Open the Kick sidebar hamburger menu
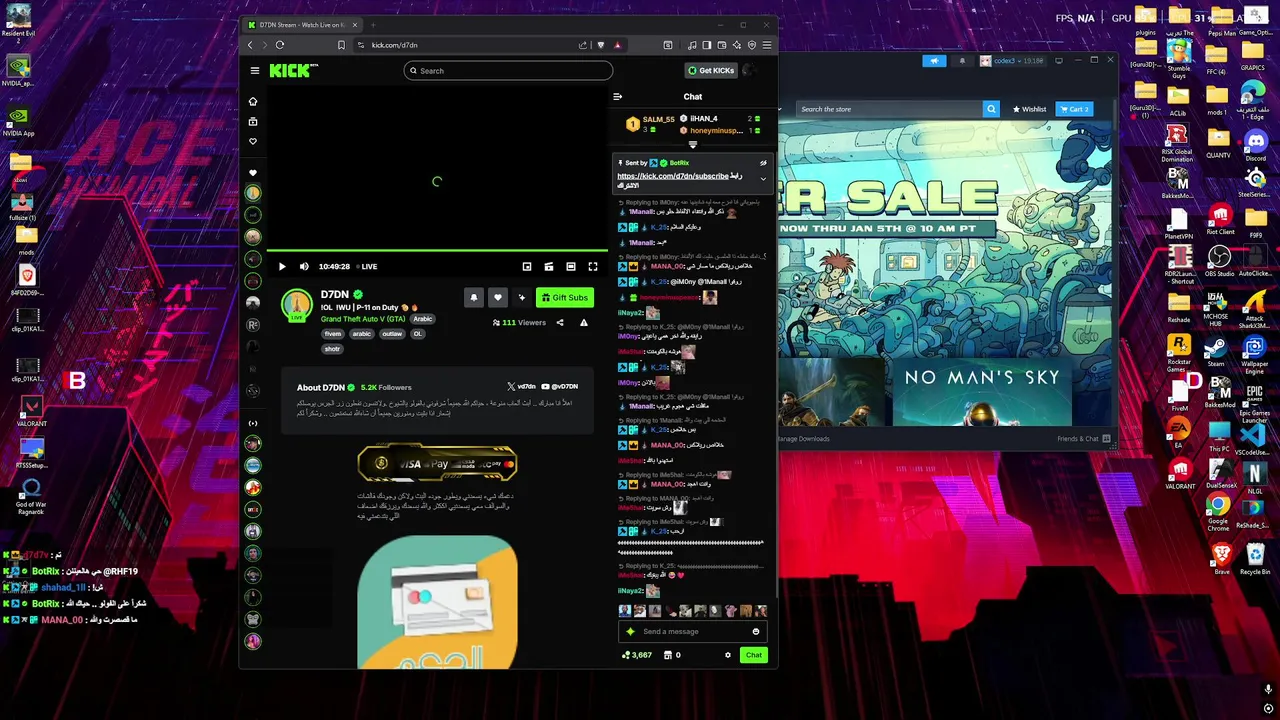Image resolution: width=1280 pixels, height=720 pixels. pos(255,71)
